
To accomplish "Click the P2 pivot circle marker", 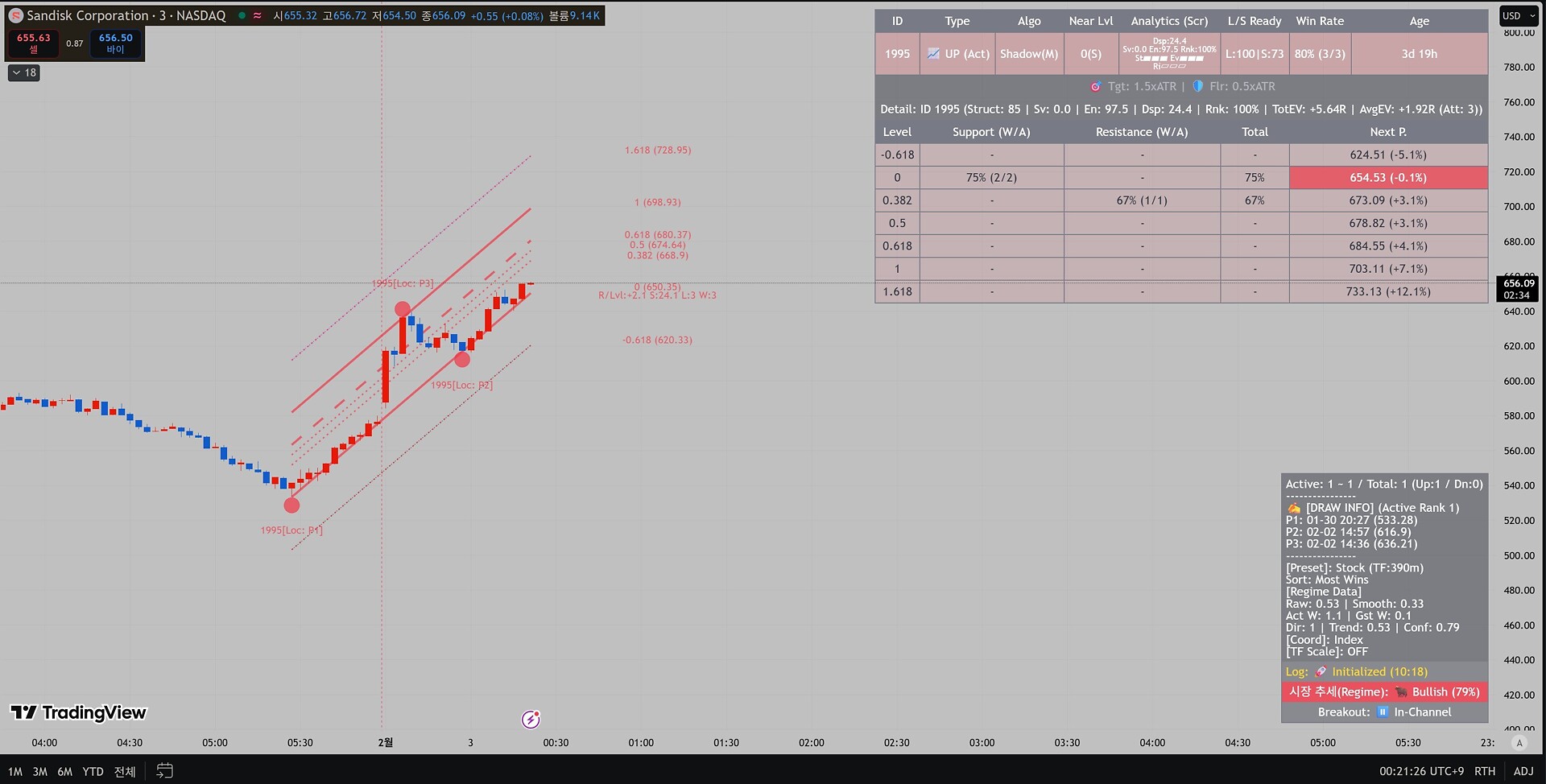I will (x=462, y=359).
